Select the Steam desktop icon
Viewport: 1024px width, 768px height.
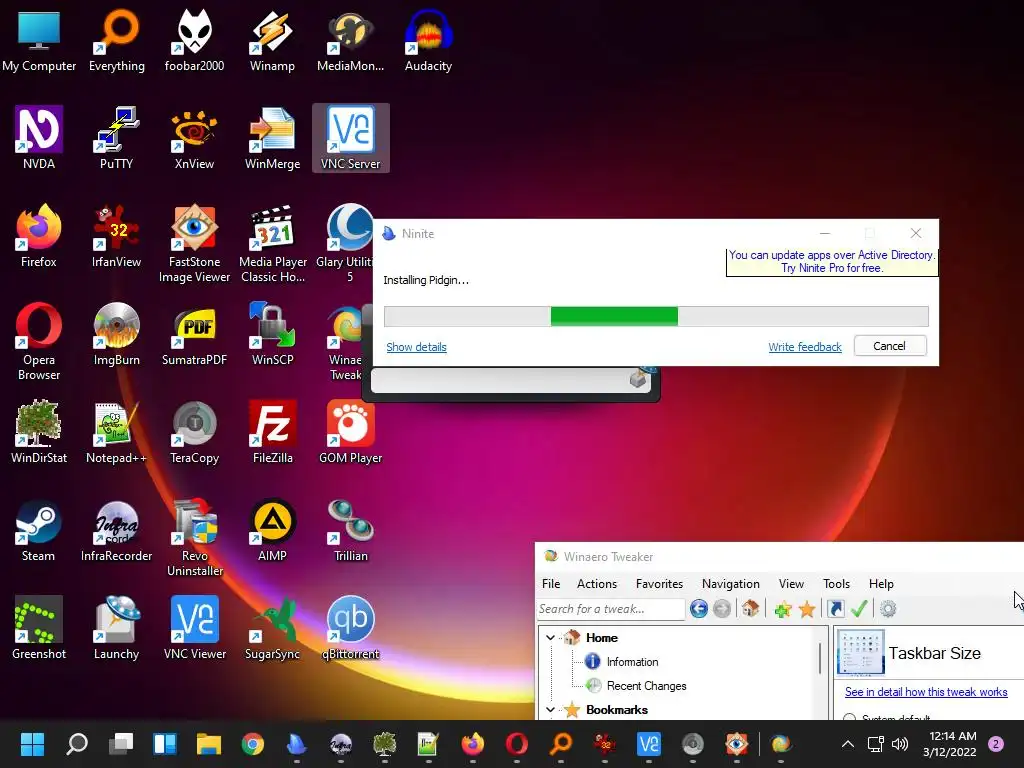coord(39,530)
